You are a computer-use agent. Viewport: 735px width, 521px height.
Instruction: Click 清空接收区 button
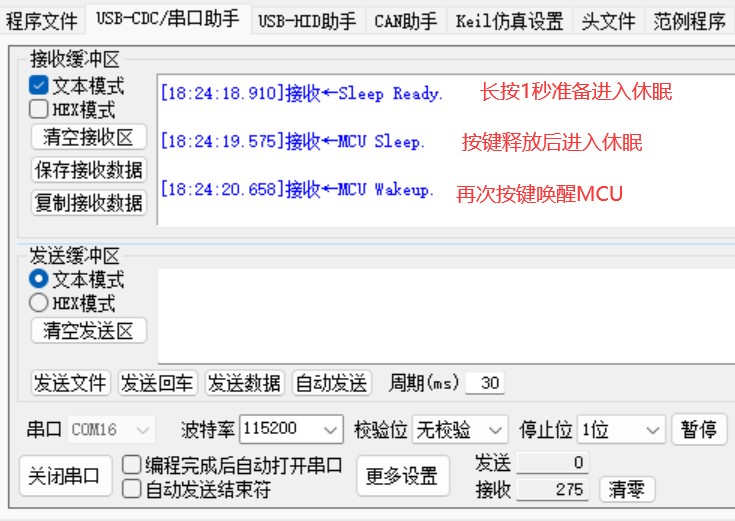pos(89,137)
